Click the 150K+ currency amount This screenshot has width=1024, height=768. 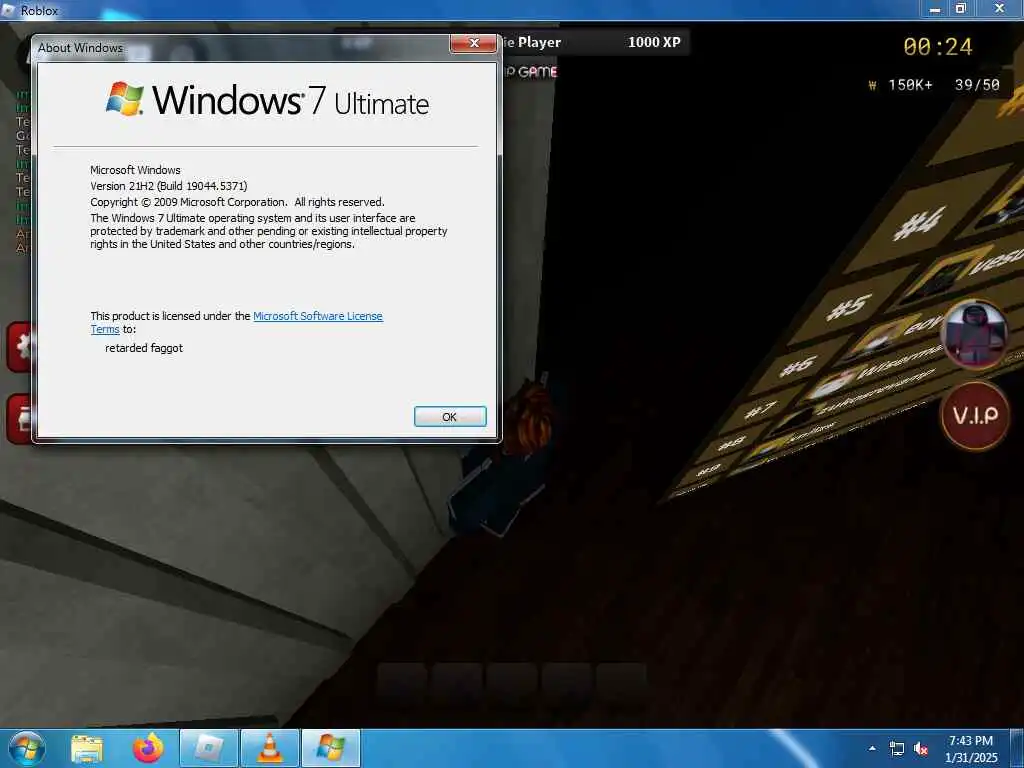pyautogui.click(x=910, y=86)
